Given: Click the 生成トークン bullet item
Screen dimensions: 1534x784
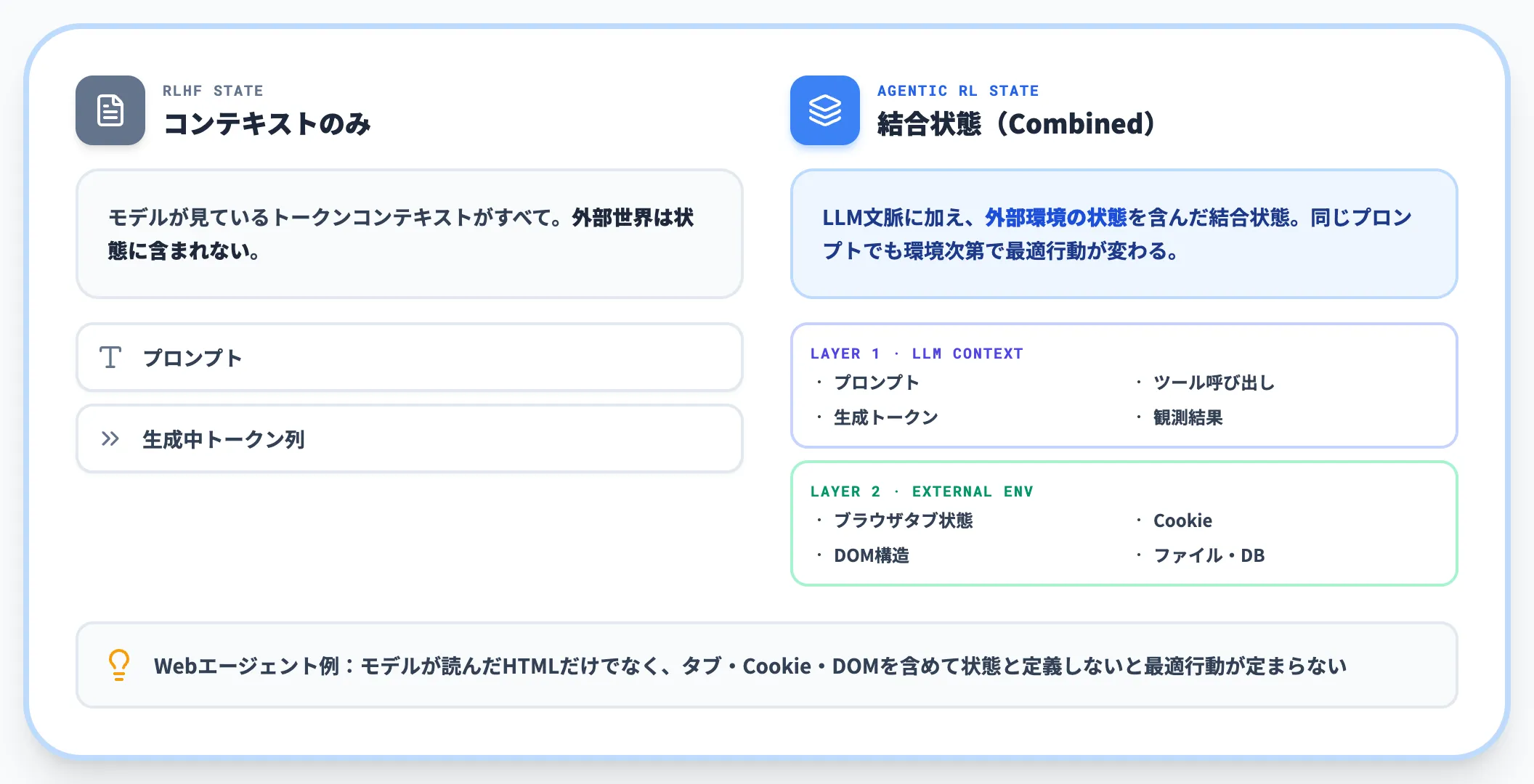Looking at the screenshot, I should [x=886, y=417].
